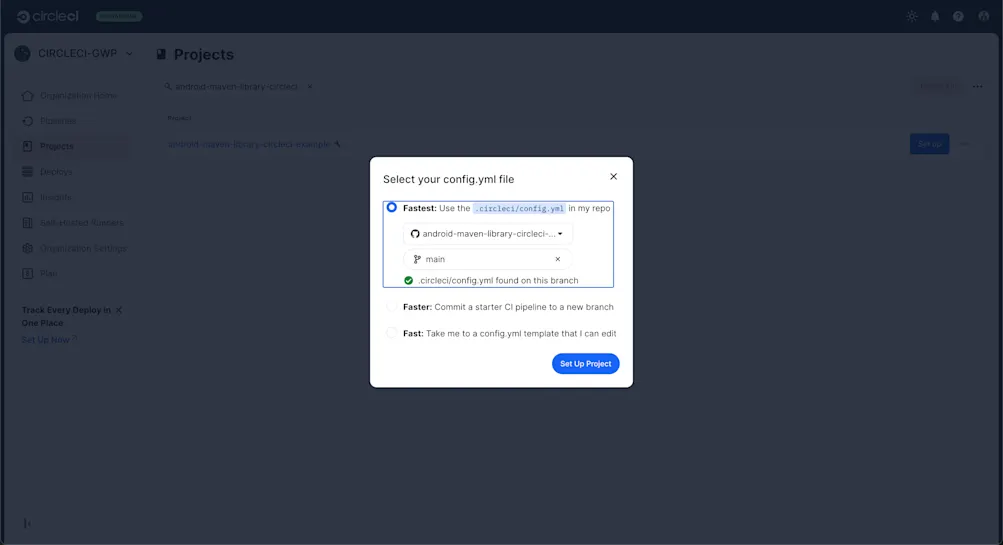Close the Select your config.yml dialog
1003x545 pixels.
point(613,177)
